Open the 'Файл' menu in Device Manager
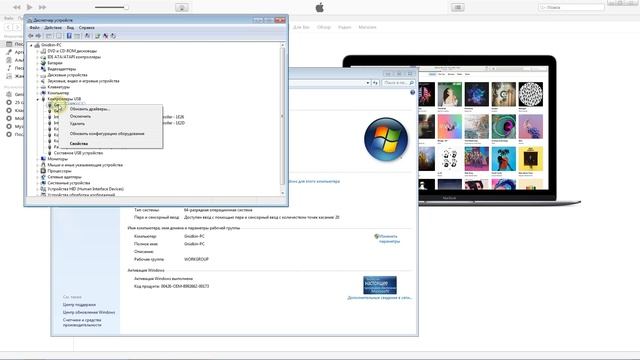 (34, 28)
